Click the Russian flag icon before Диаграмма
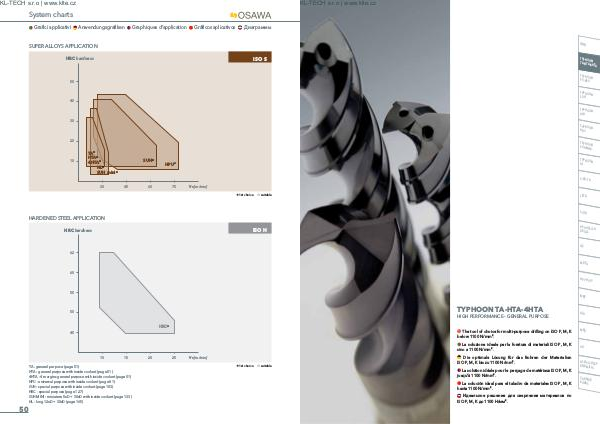Image resolution: width=600 pixels, height=424 pixels. pyautogui.click(x=240, y=28)
